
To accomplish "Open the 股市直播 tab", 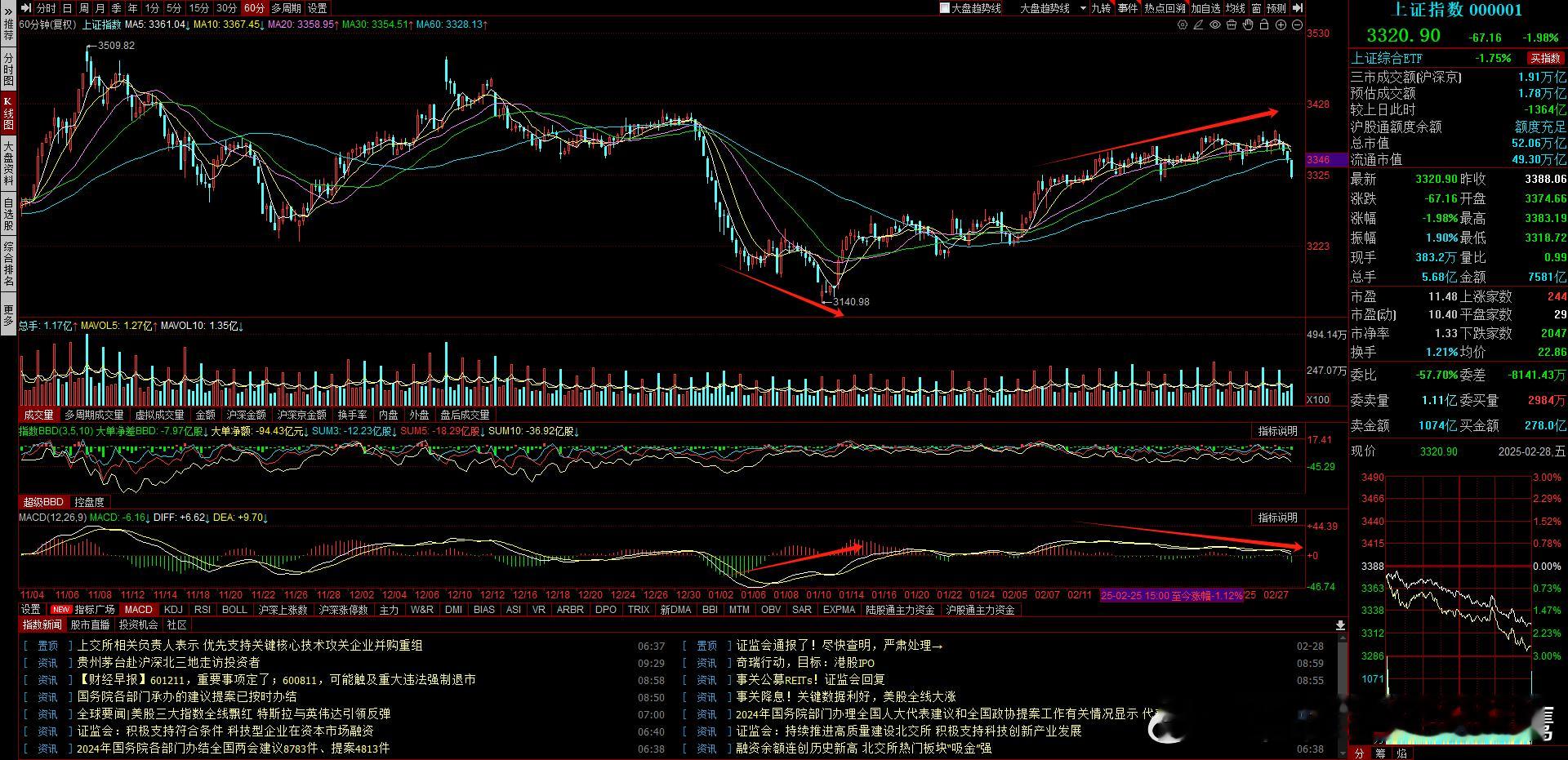I will point(90,625).
